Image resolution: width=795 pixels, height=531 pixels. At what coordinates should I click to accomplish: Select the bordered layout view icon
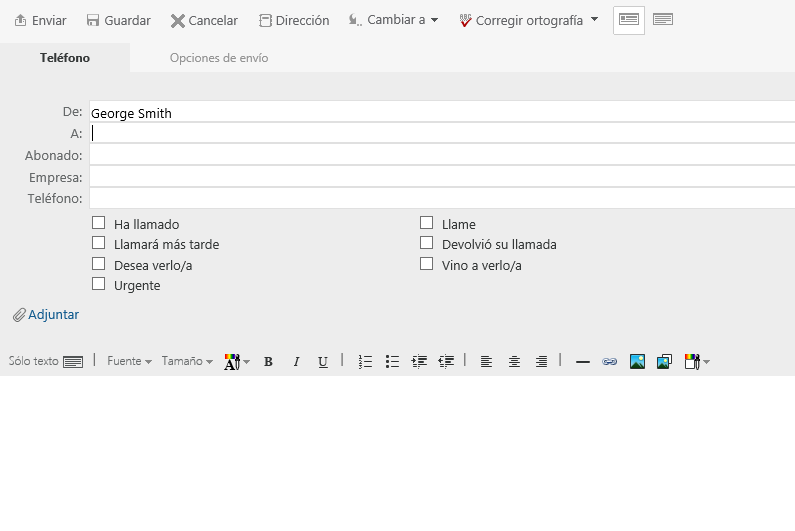pyautogui.click(x=629, y=20)
